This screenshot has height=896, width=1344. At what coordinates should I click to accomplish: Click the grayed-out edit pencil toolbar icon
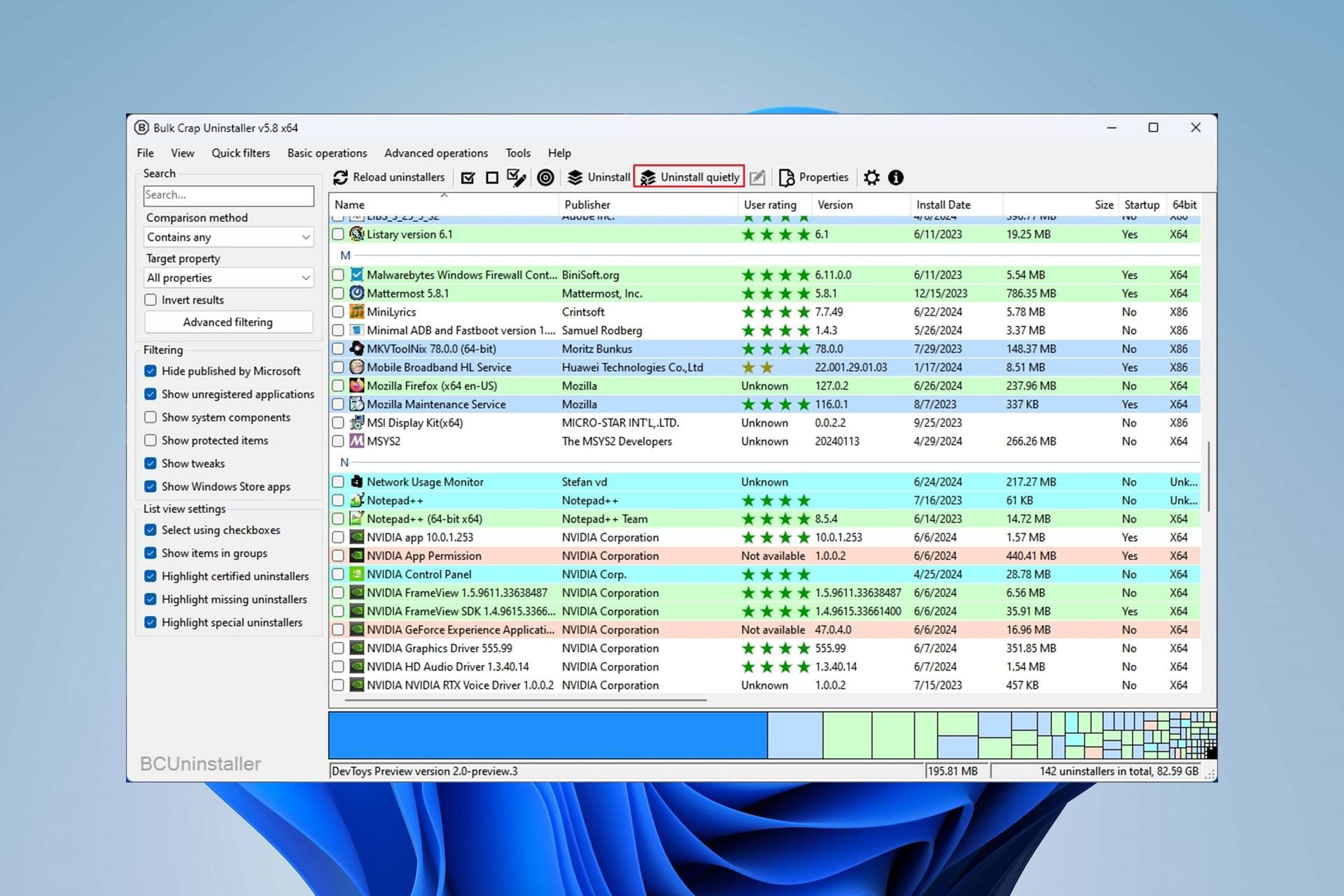[x=757, y=178]
